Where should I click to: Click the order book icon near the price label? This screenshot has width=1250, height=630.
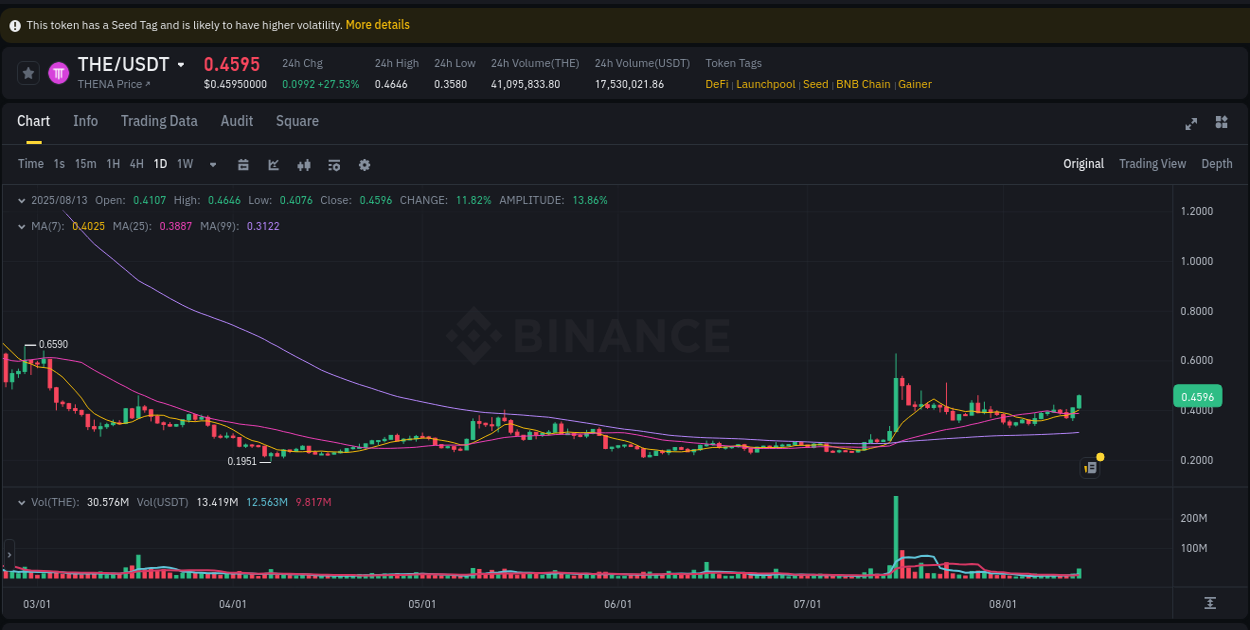1090,467
